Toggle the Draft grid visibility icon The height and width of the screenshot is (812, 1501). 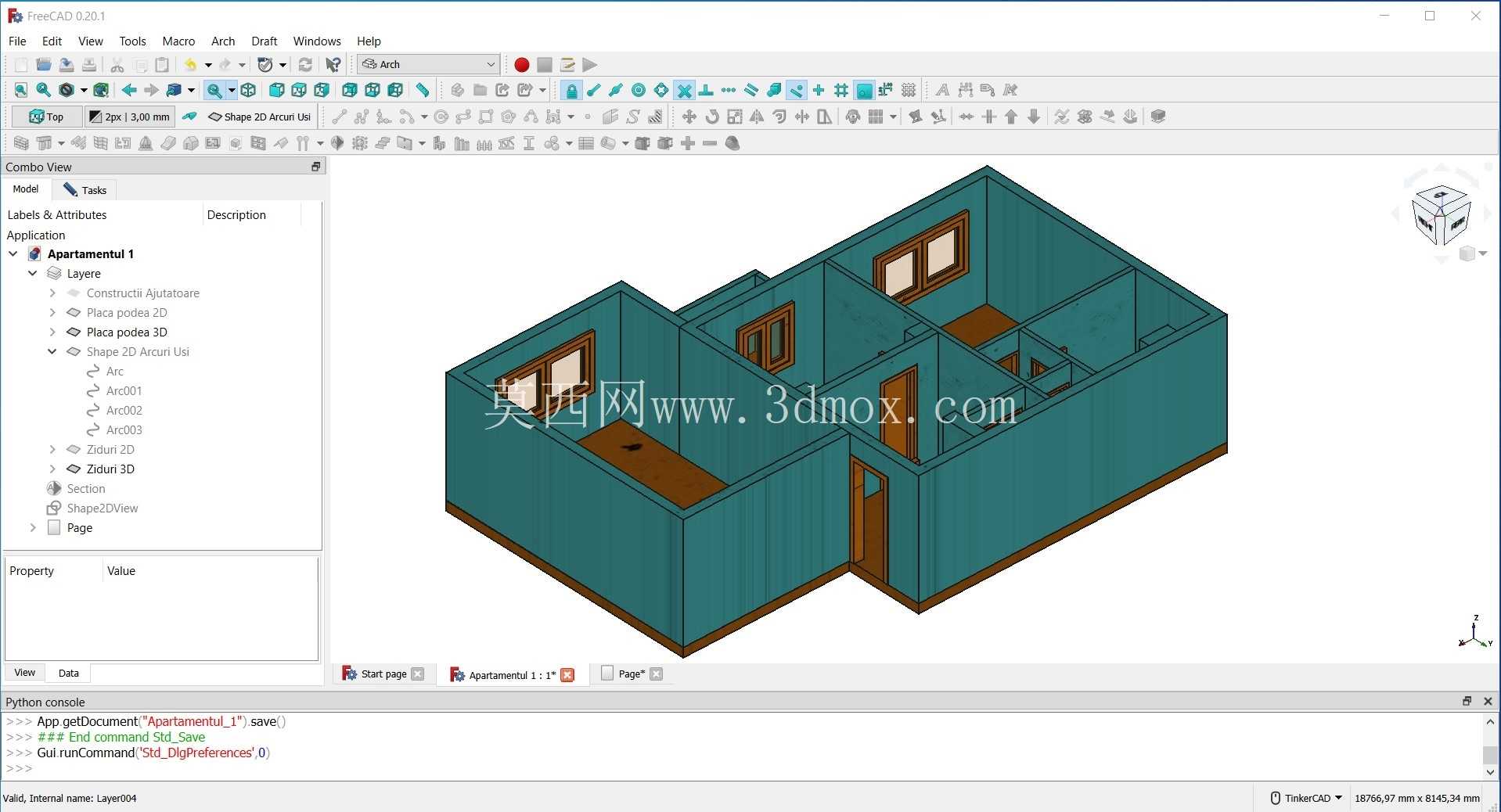click(909, 90)
